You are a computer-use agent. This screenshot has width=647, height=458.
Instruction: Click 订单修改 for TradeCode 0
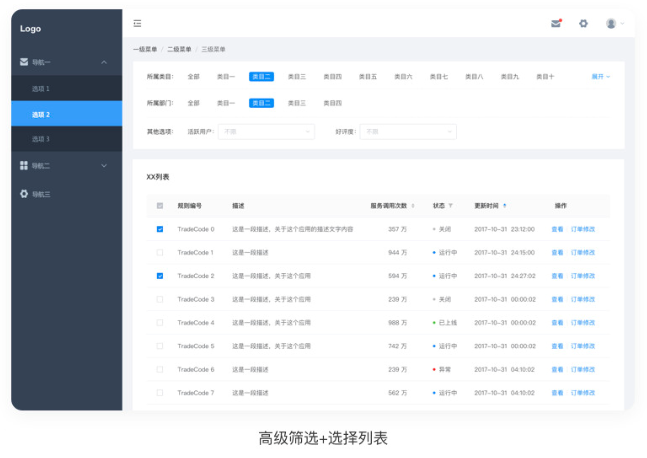coord(583,229)
